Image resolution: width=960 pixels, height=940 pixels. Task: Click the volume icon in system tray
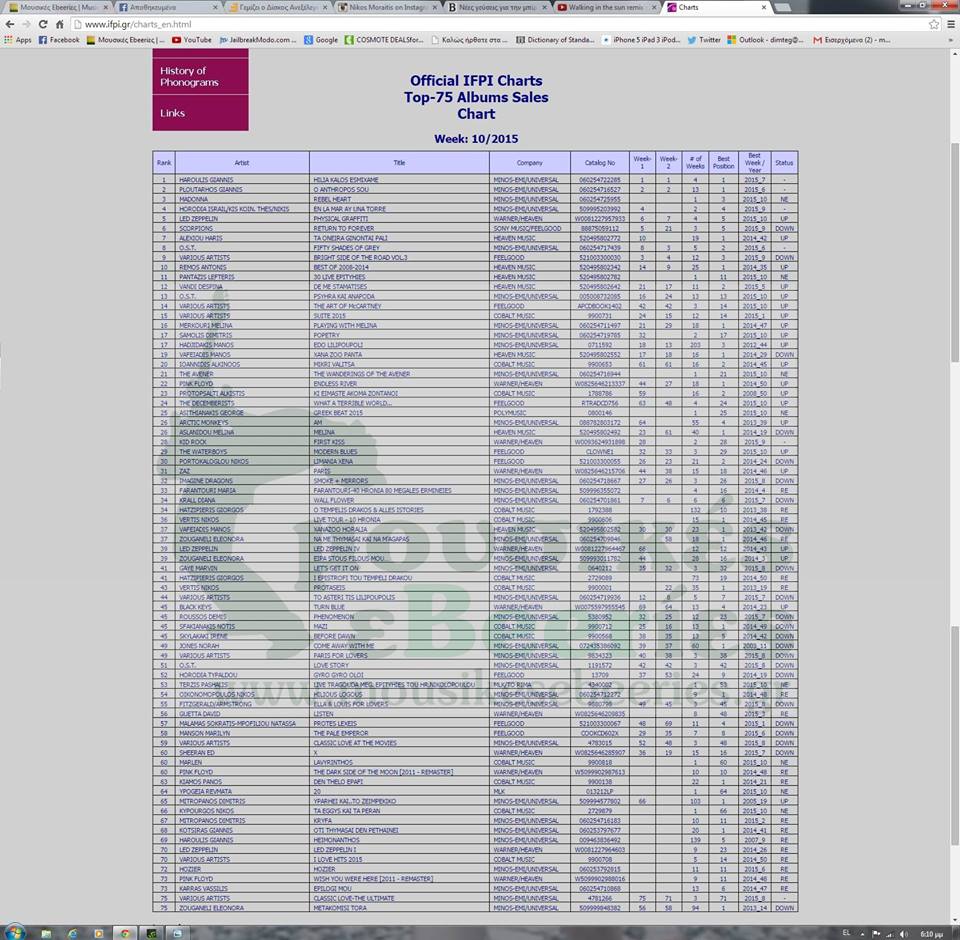pos(903,934)
